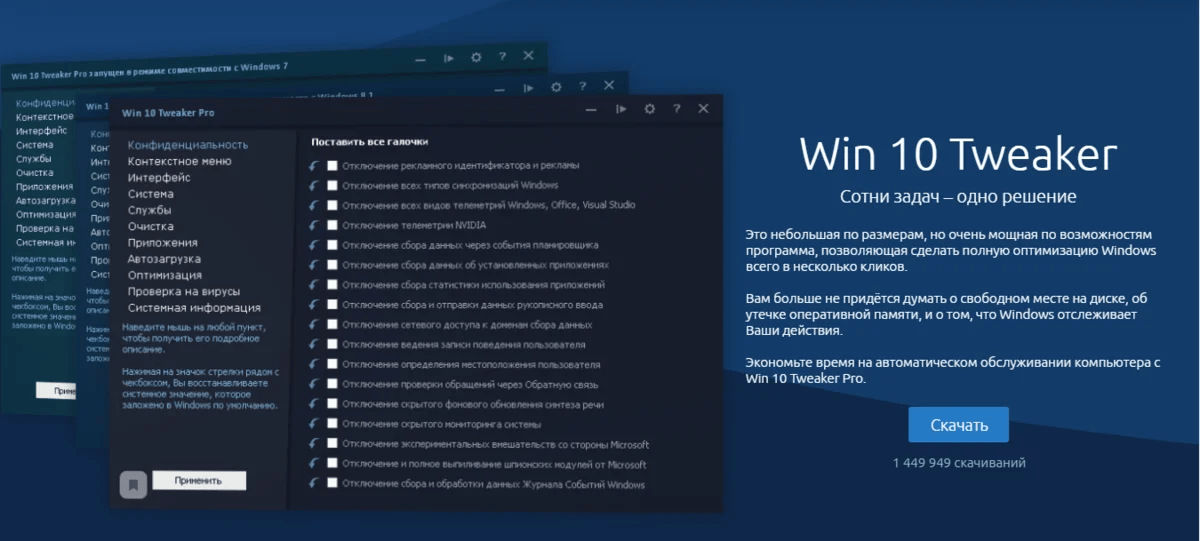The image size is (1200, 541).
Task: Click restore arrow next to рекламного идентификатора option
Action: [315, 165]
